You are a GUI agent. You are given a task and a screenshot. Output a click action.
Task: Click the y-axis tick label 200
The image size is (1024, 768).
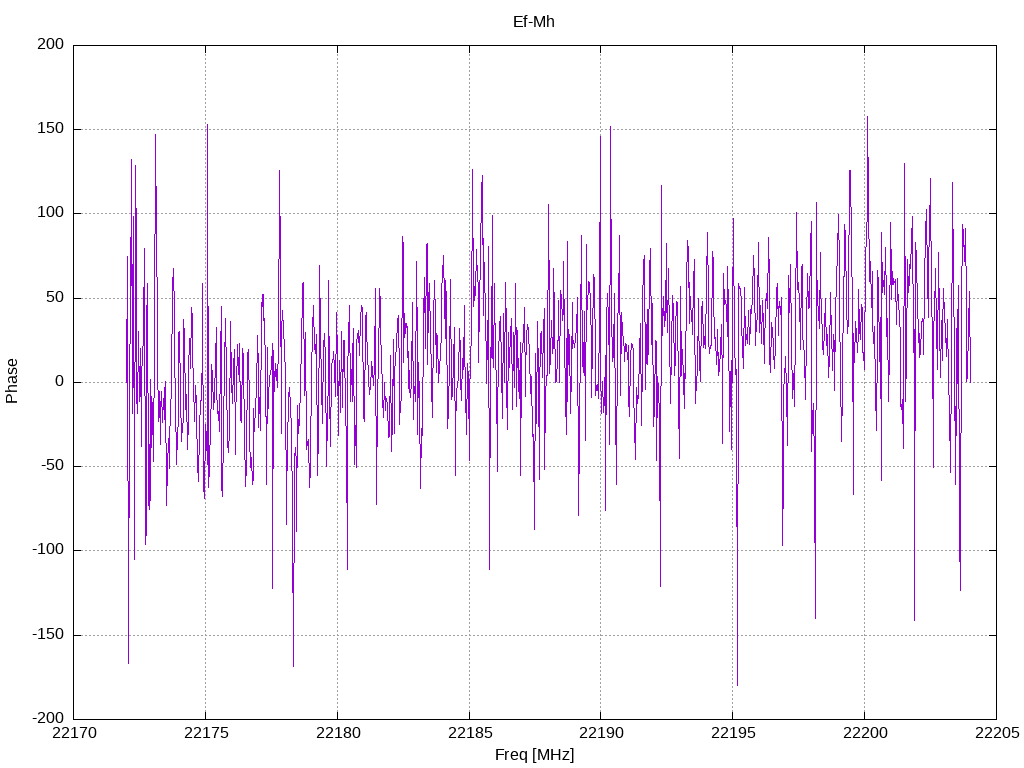pyautogui.click(x=51, y=44)
